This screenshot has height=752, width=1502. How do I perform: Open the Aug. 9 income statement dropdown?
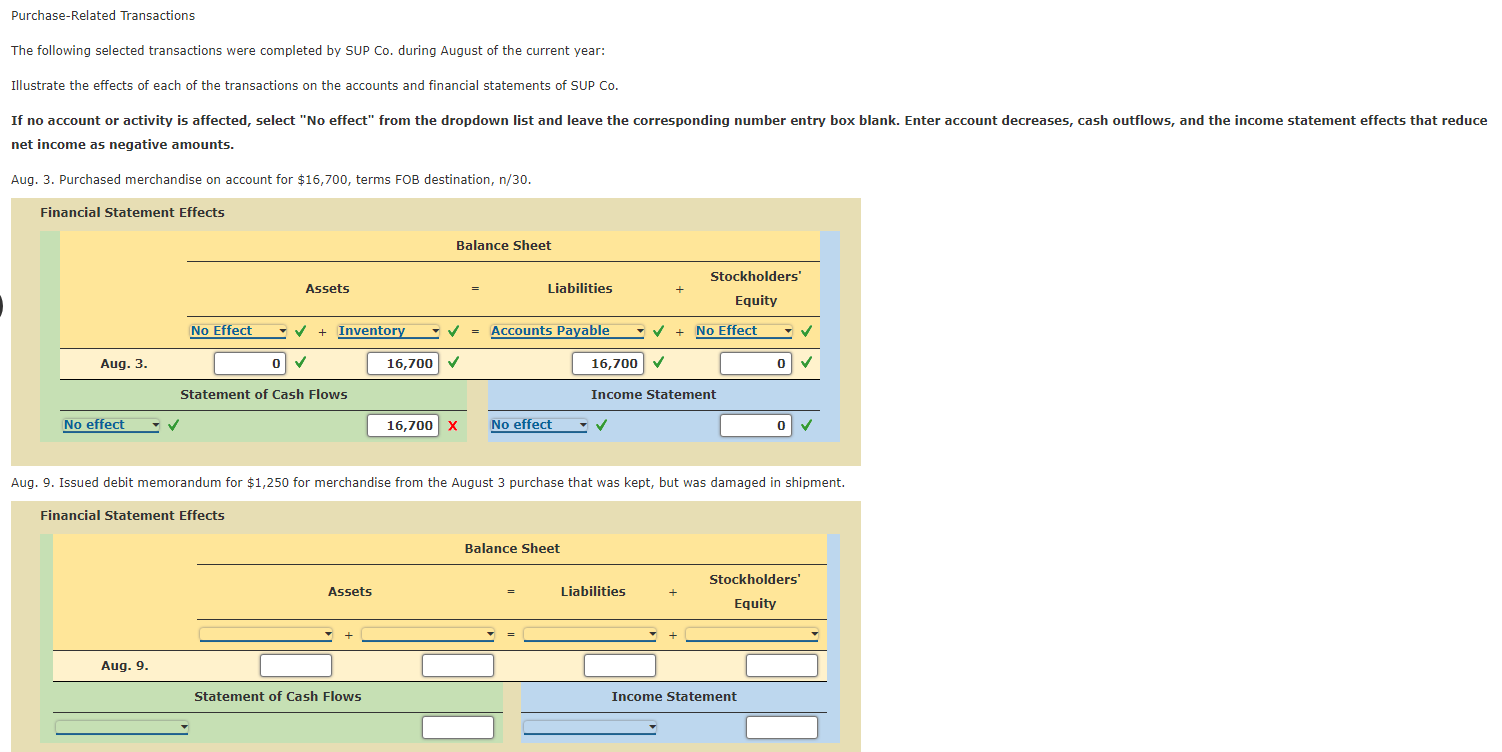pyautogui.click(x=590, y=727)
